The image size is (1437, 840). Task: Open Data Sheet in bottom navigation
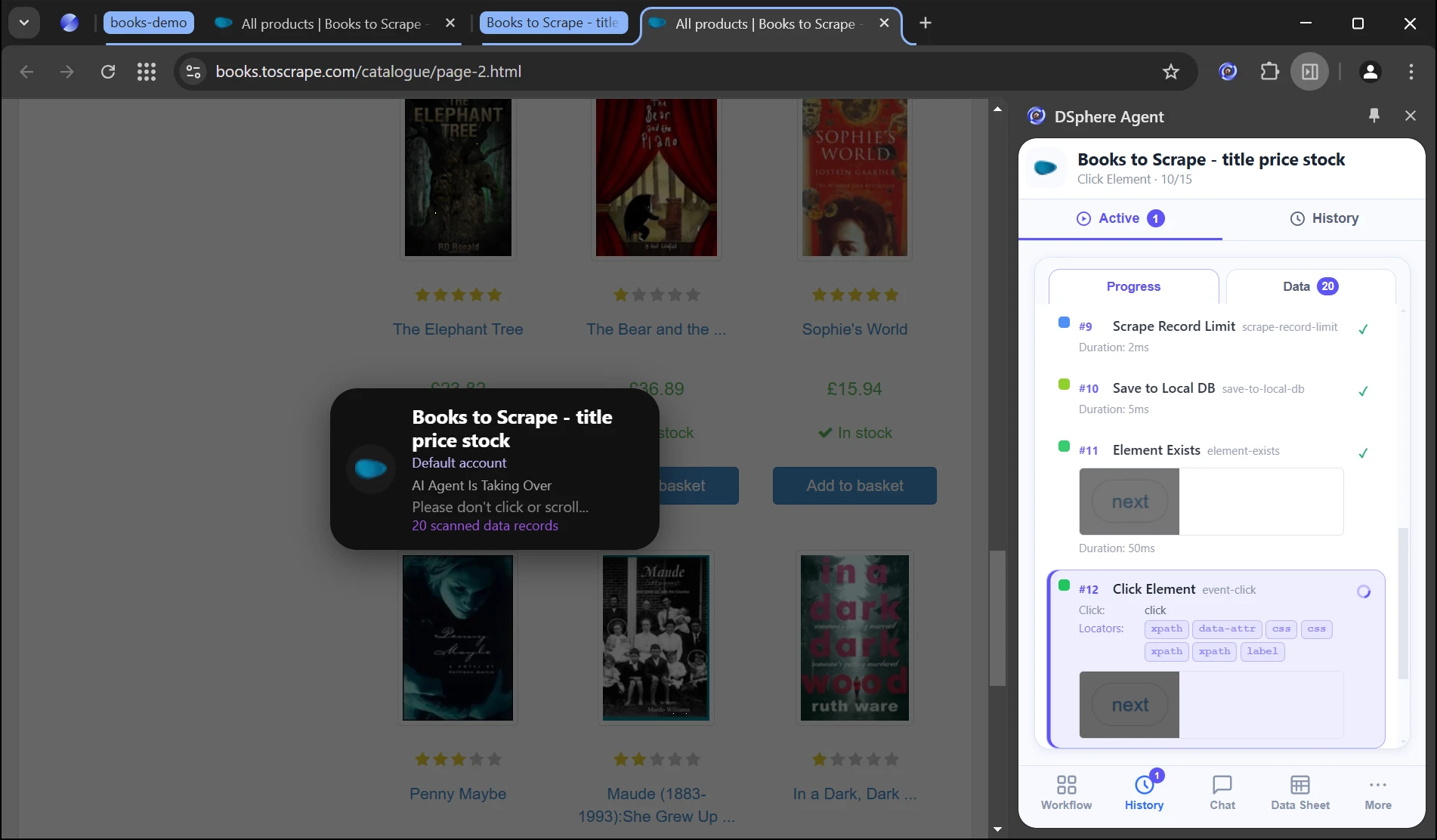coord(1300,792)
